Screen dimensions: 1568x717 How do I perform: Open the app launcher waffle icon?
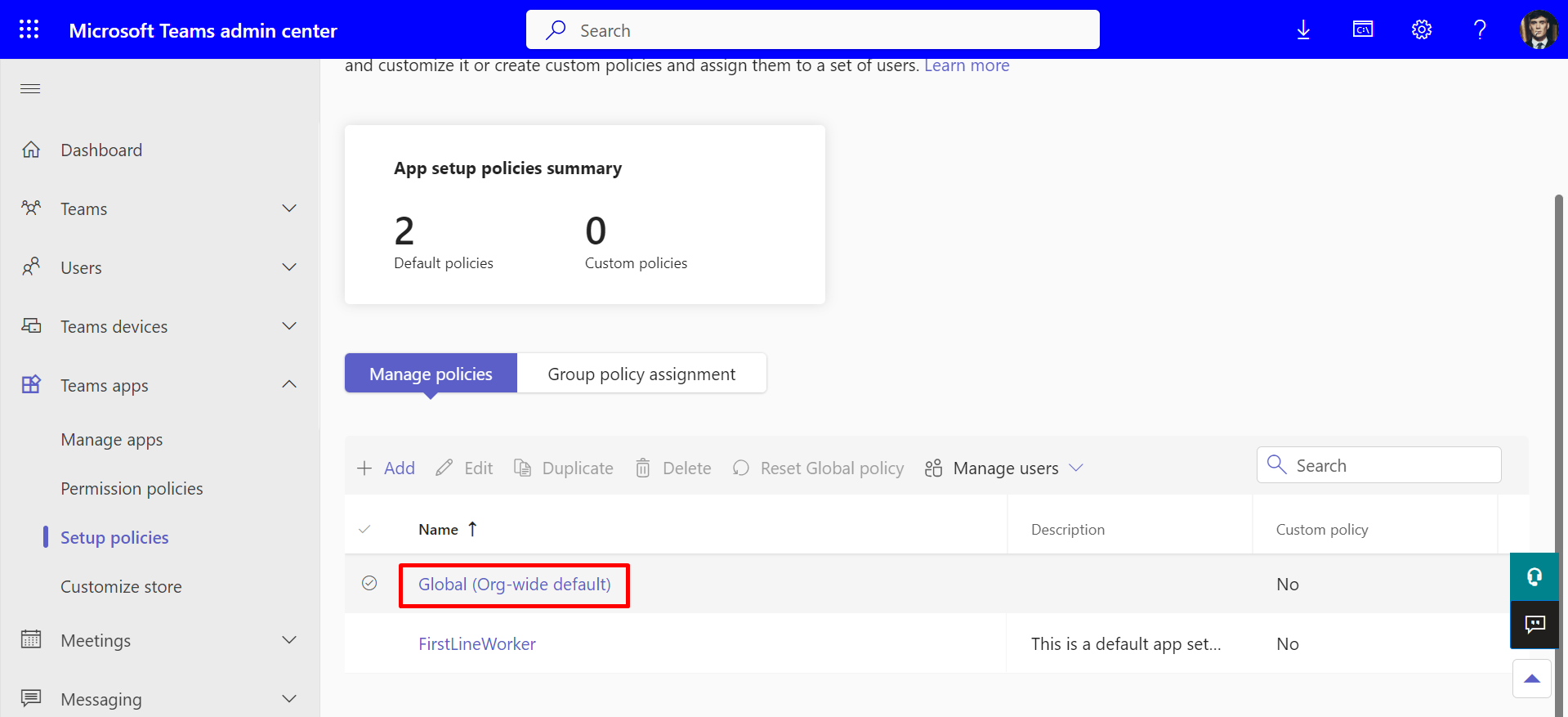(x=29, y=29)
